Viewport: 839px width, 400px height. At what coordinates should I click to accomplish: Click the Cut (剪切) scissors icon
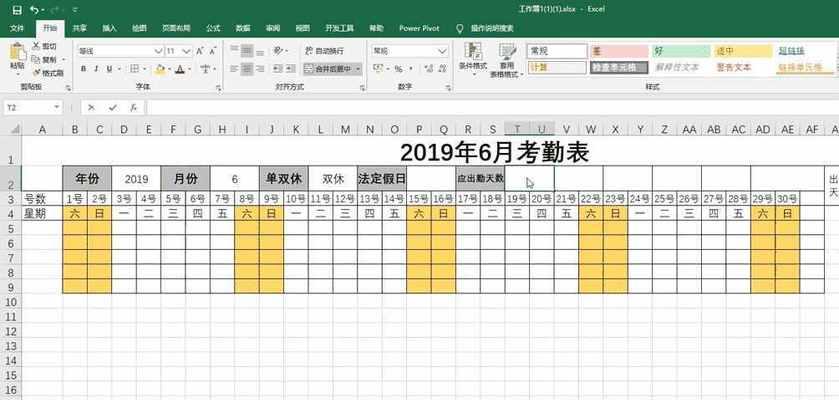tap(36, 47)
